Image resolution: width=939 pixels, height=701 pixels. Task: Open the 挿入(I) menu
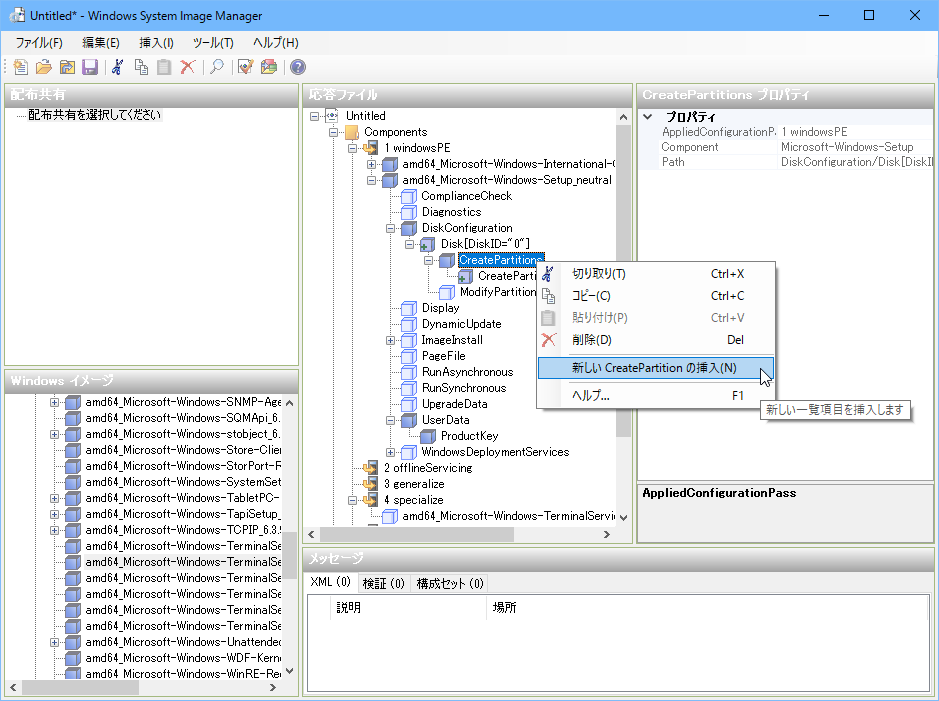pyautogui.click(x=156, y=43)
